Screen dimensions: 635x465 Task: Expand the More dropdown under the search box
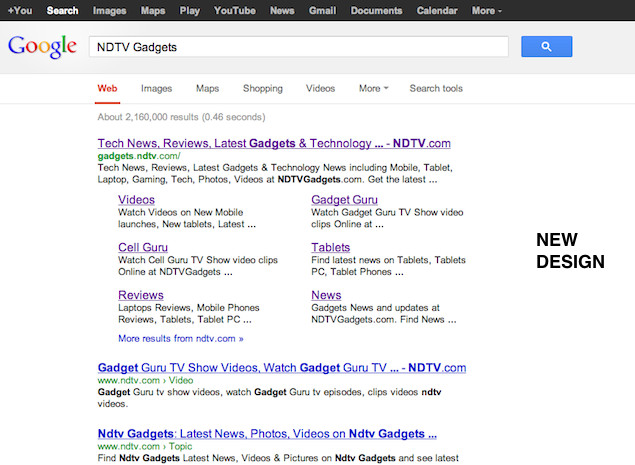click(x=373, y=89)
